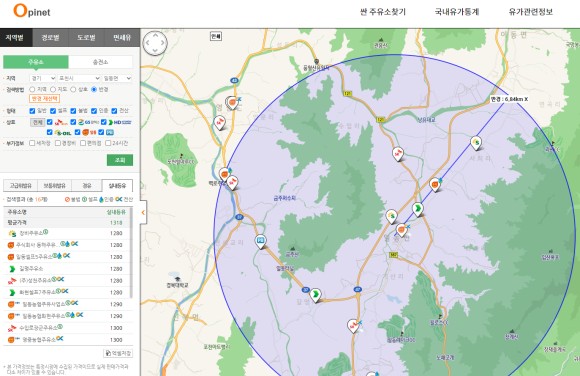Enable the 24시간 option checkbox

coord(108,143)
